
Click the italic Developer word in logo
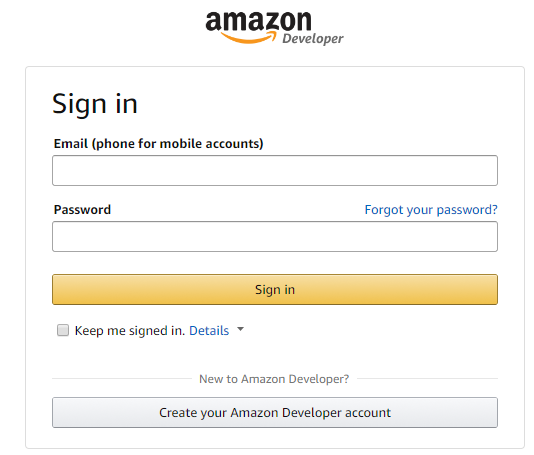click(x=313, y=39)
